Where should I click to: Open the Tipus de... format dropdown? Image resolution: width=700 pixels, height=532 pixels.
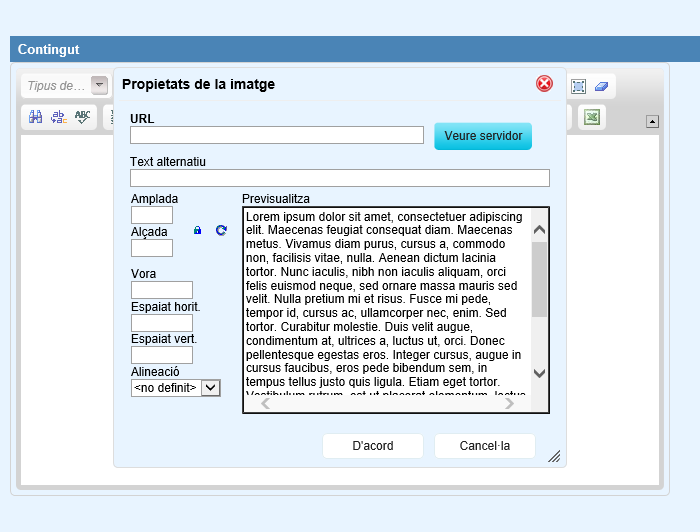click(99, 86)
